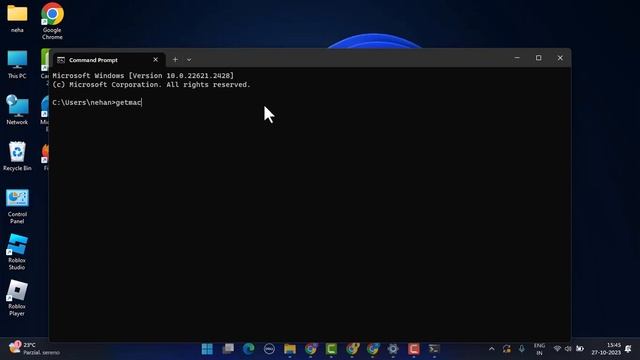This screenshot has height=360, width=640.
Task: Open File Explorer from taskbar
Action: 290,349
